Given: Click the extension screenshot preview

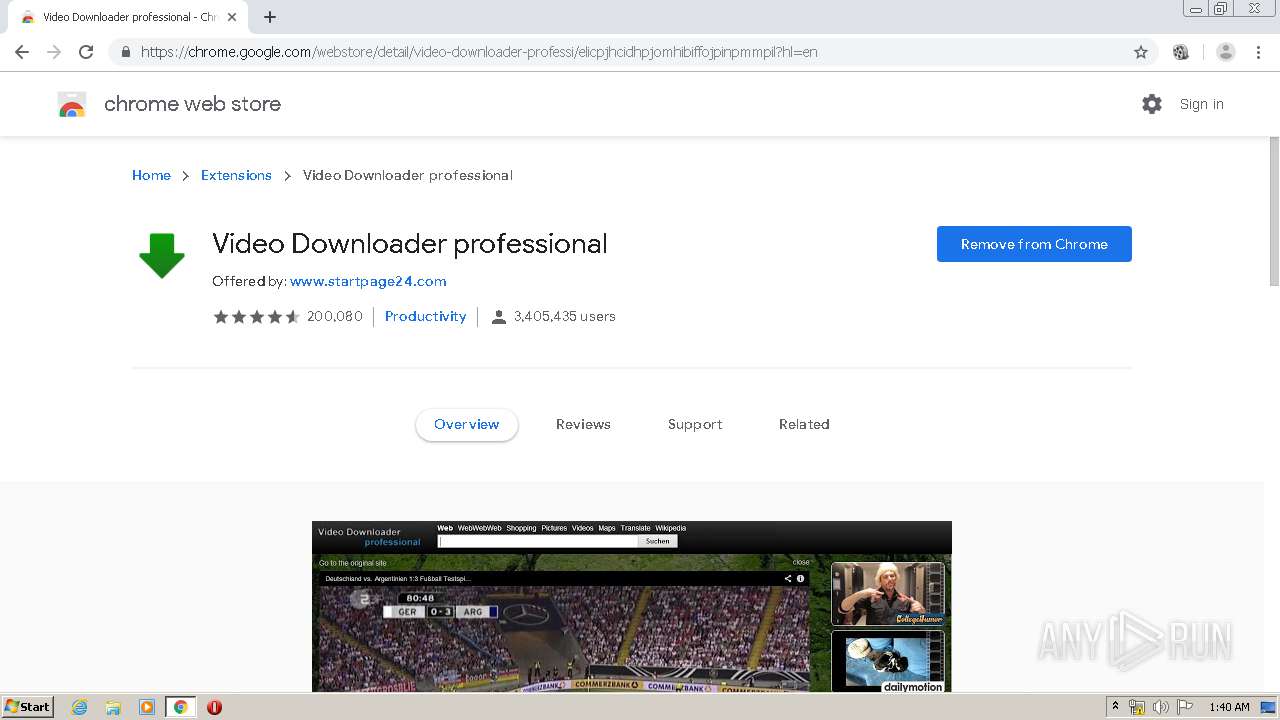Looking at the screenshot, I should (x=632, y=606).
